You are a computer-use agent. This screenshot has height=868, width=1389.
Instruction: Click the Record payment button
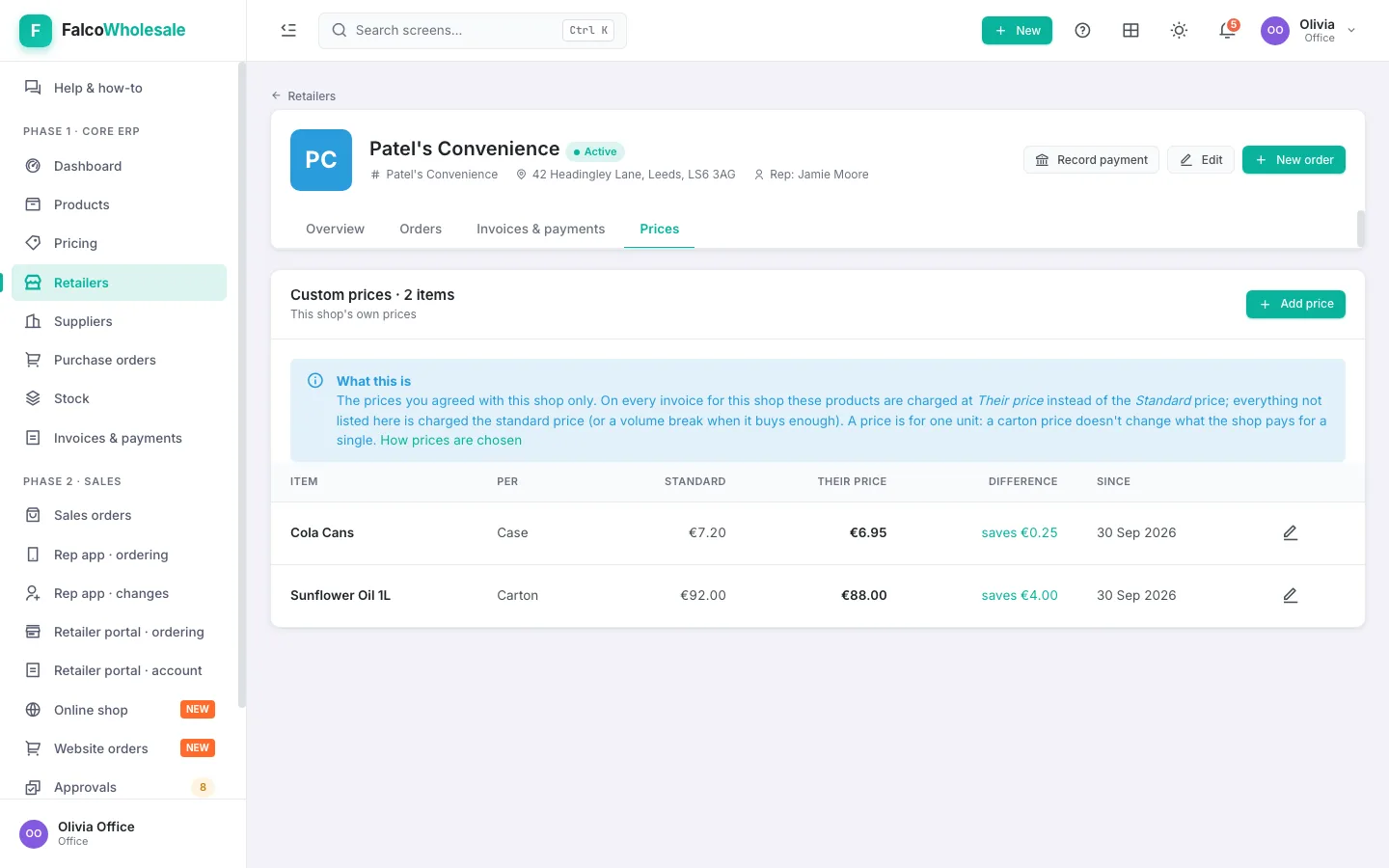point(1091,160)
